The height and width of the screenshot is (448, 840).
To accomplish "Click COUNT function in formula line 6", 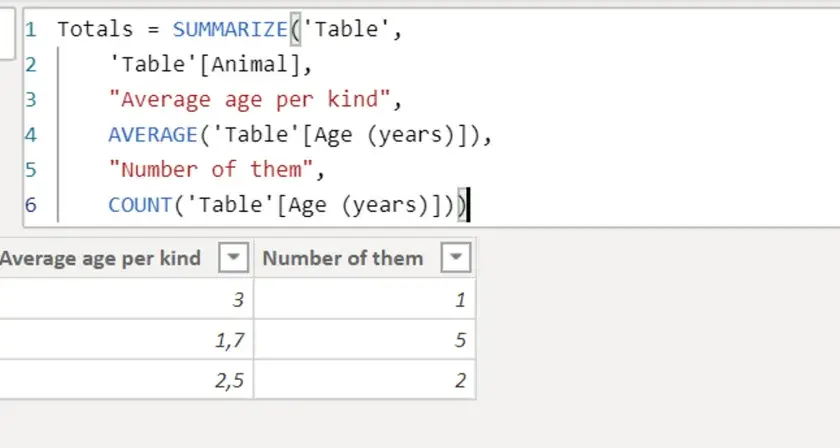I will [x=140, y=205].
